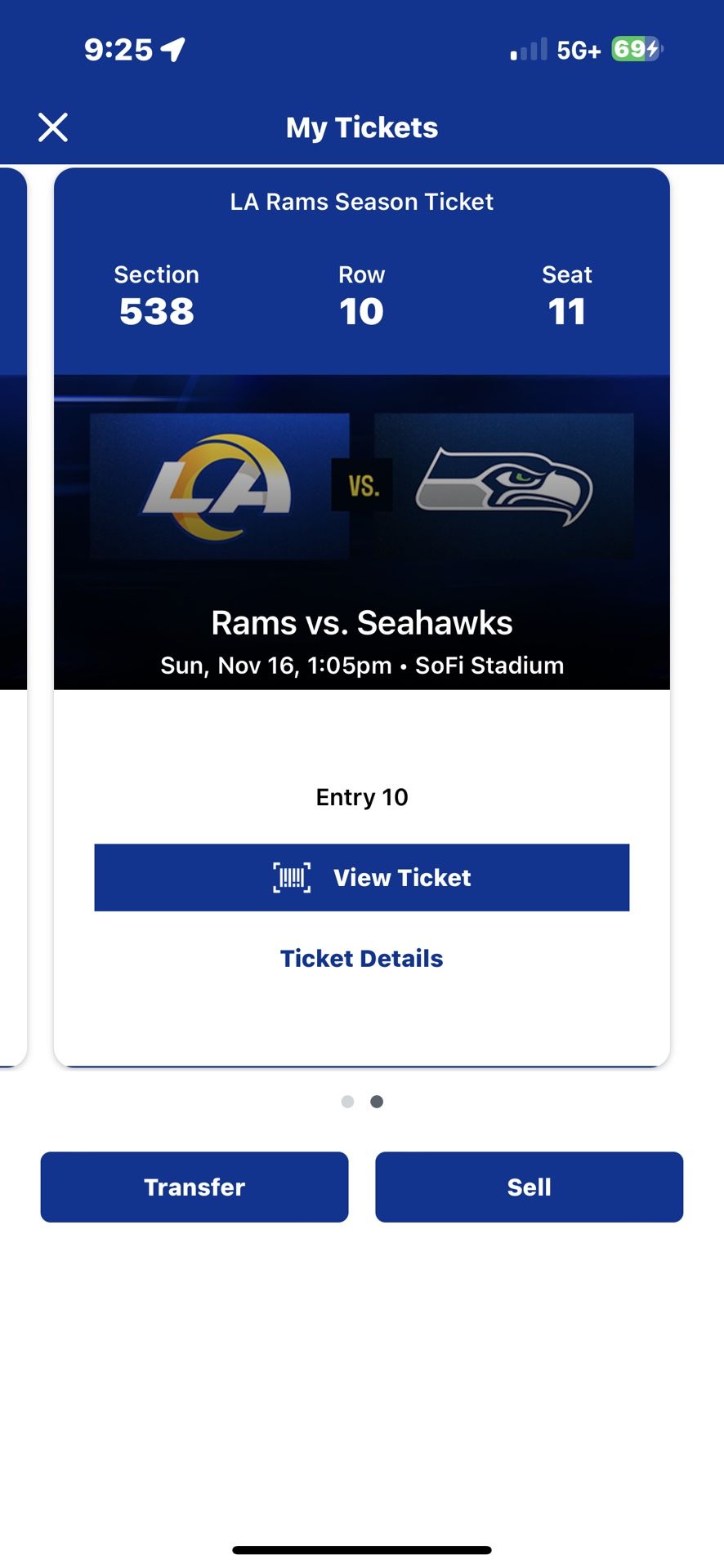The height and width of the screenshot is (1568, 724).
Task: Open the Entry 10 information
Action: pos(362,796)
